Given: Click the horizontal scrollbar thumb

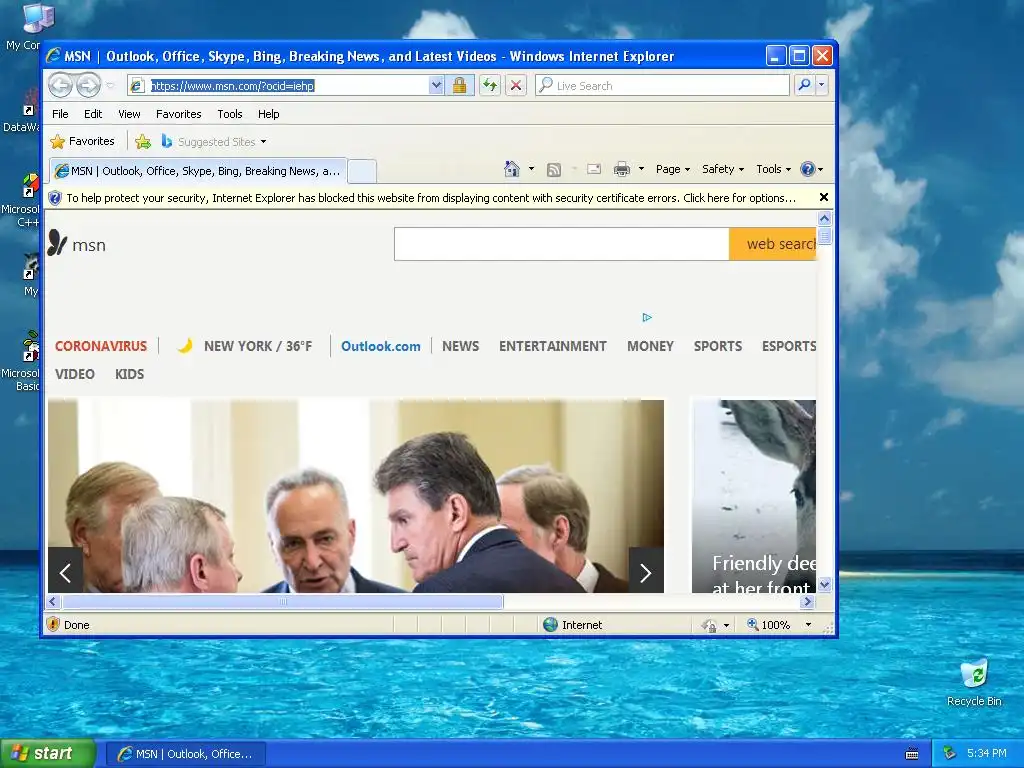Looking at the screenshot, I should pos(282,601).
